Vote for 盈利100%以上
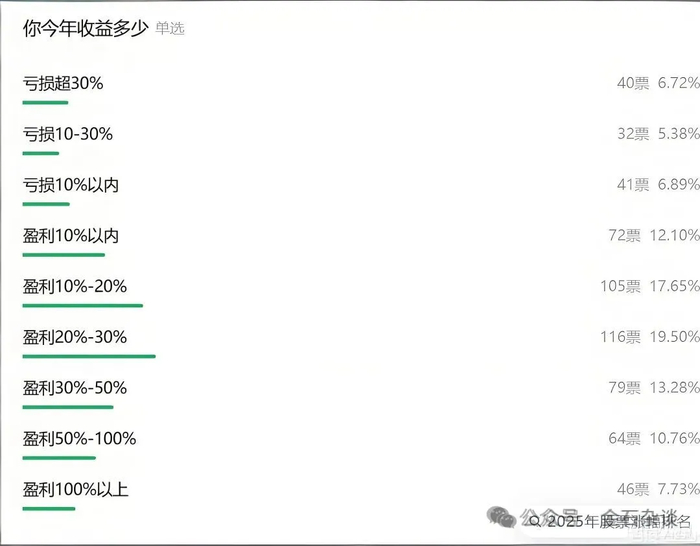Image resolution: width=700 pixels, height=546 pixels. coord(76,489)
